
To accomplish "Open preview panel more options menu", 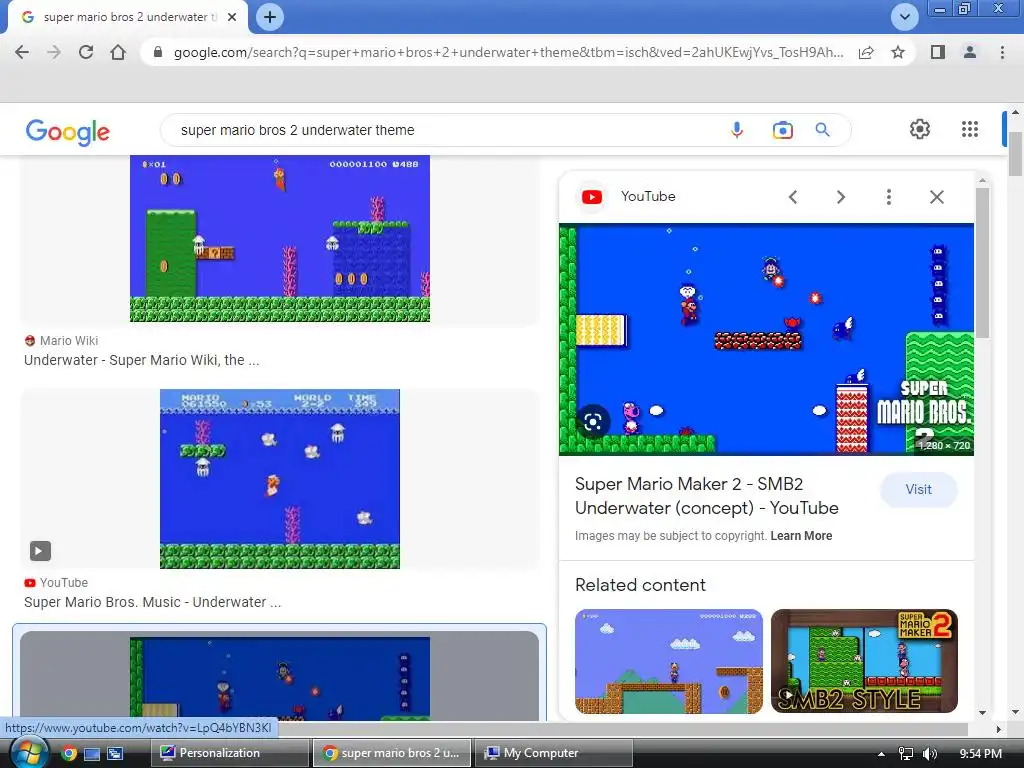I will pos(889,197).
